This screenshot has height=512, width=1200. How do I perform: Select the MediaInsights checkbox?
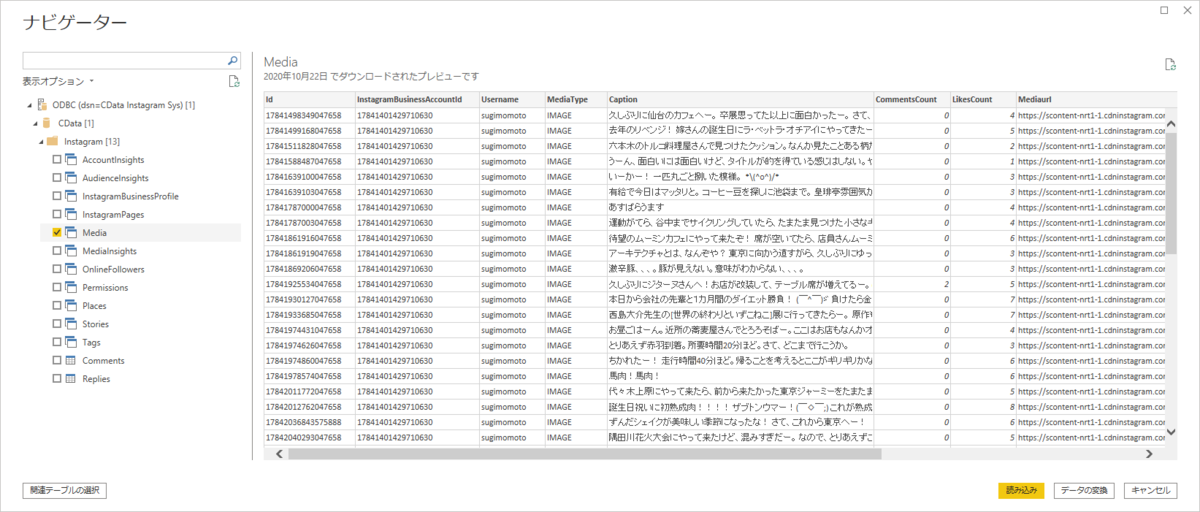tap(56, 251)
